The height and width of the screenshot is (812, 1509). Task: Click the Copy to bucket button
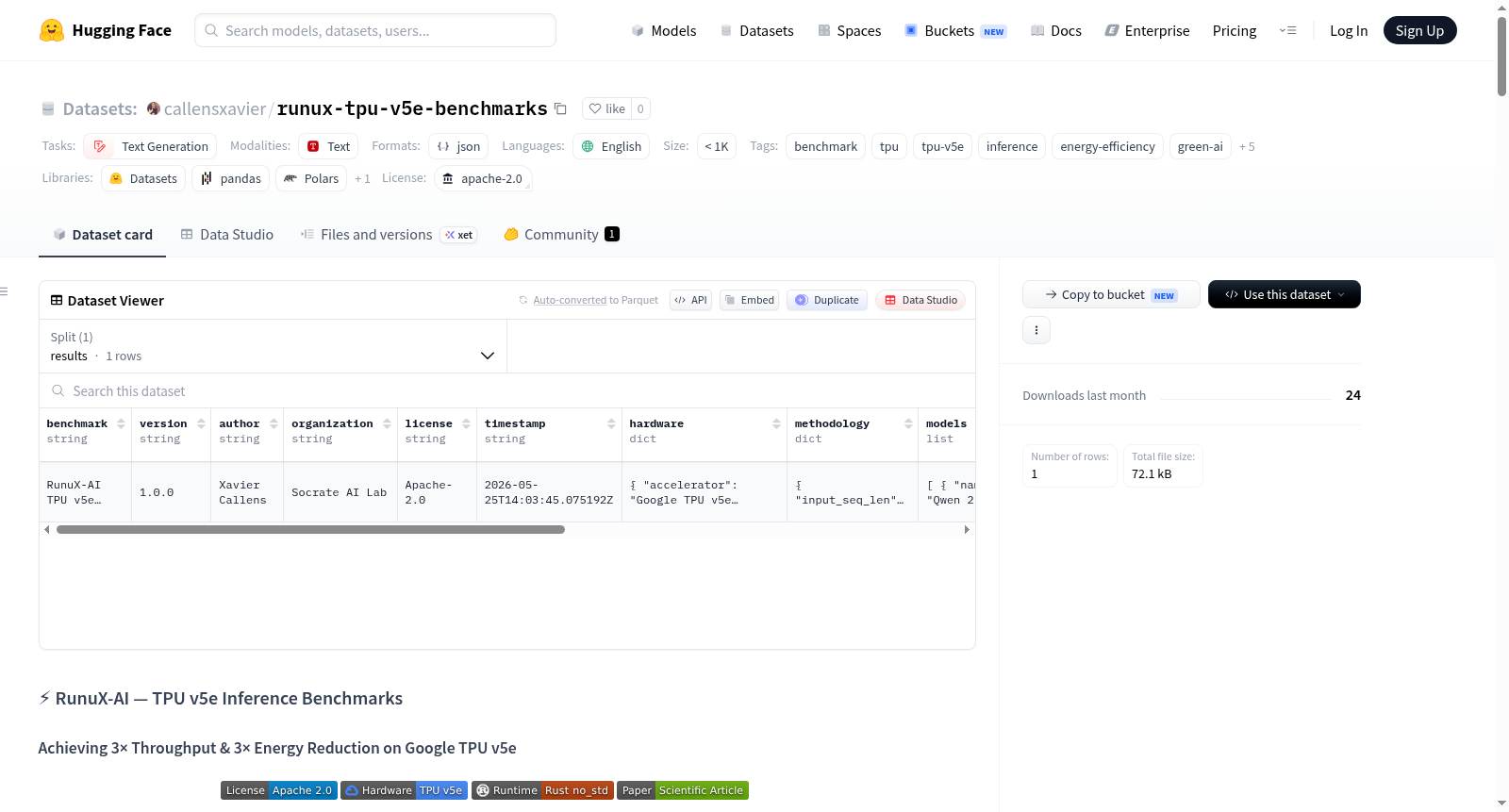pyautogui.click(x=1111, y=294)
